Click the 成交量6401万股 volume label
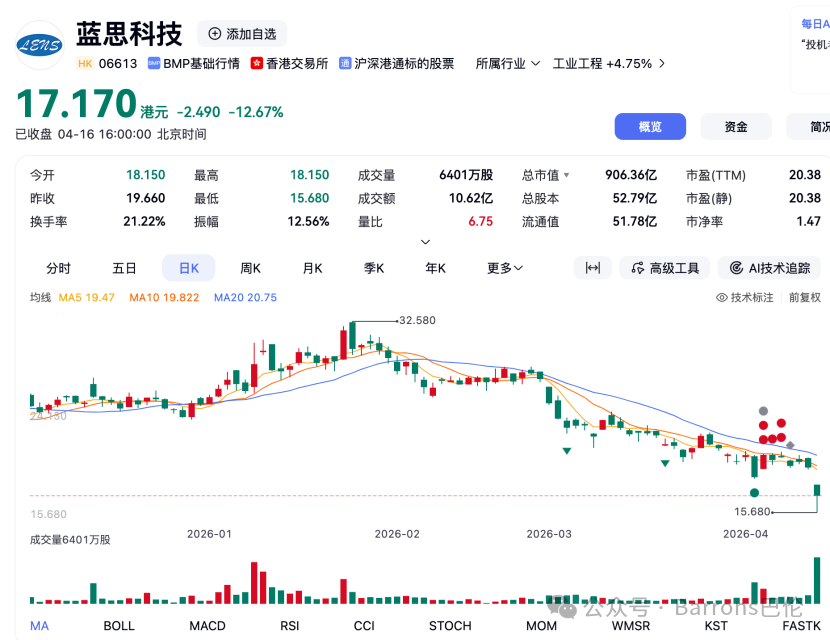This screenshot has width=830, height=640. [x=70, y=539]
